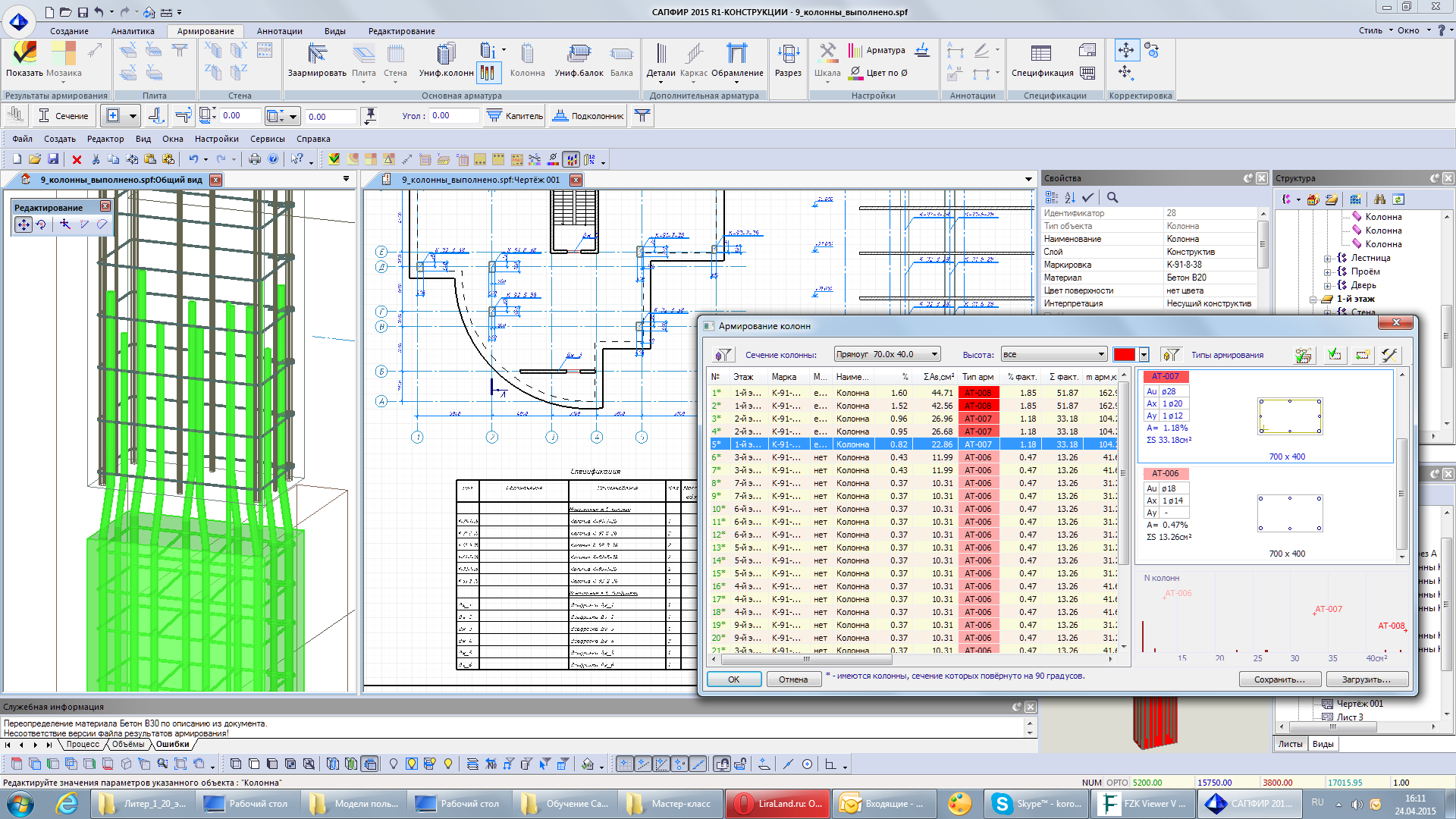
Task: Click the Сохранить... button
Action: click(x=1279, y=679)
